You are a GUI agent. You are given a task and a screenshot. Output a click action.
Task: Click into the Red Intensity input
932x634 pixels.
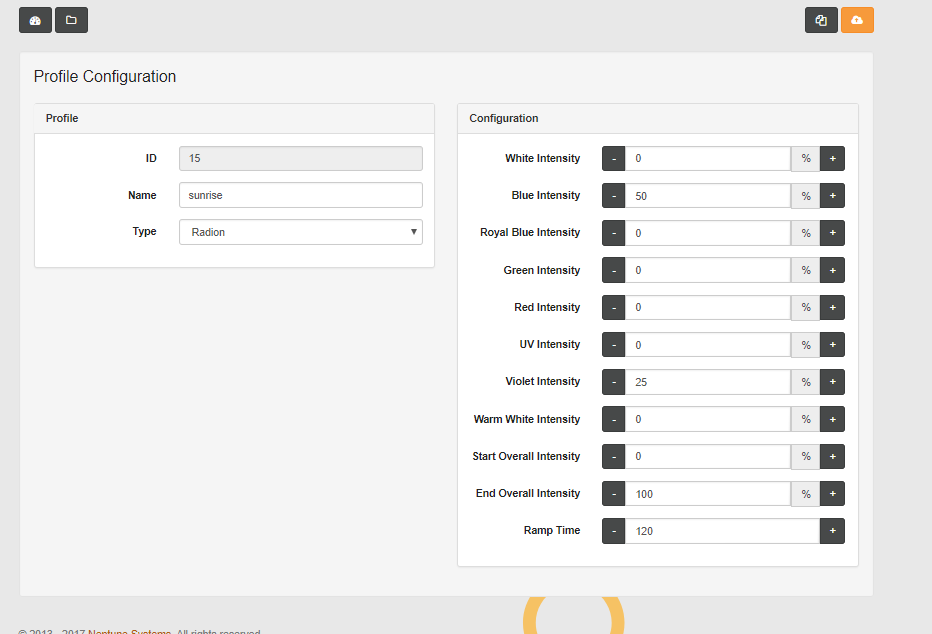708,307
